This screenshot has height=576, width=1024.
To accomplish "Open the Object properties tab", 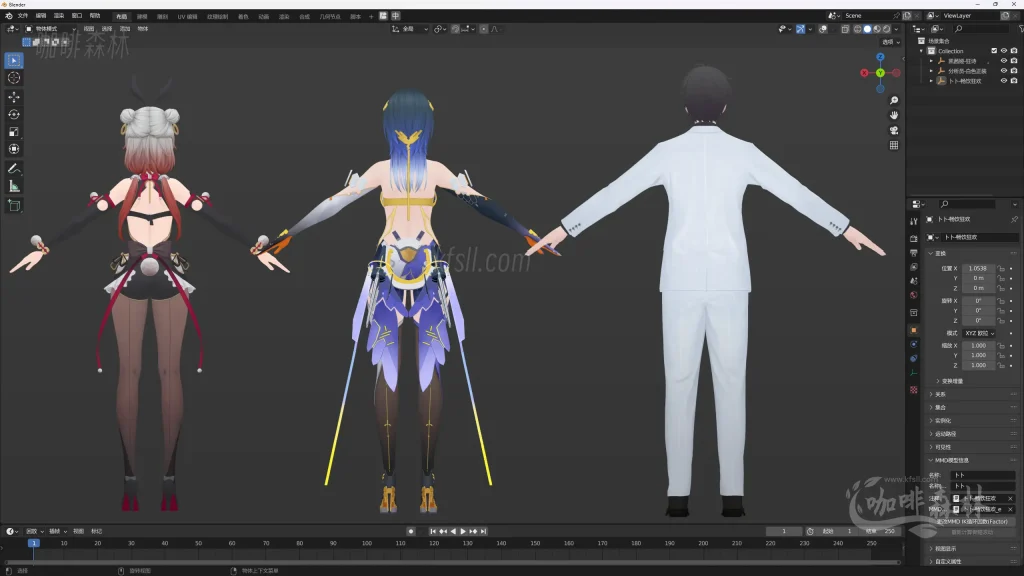I will (x=914, y=330).
